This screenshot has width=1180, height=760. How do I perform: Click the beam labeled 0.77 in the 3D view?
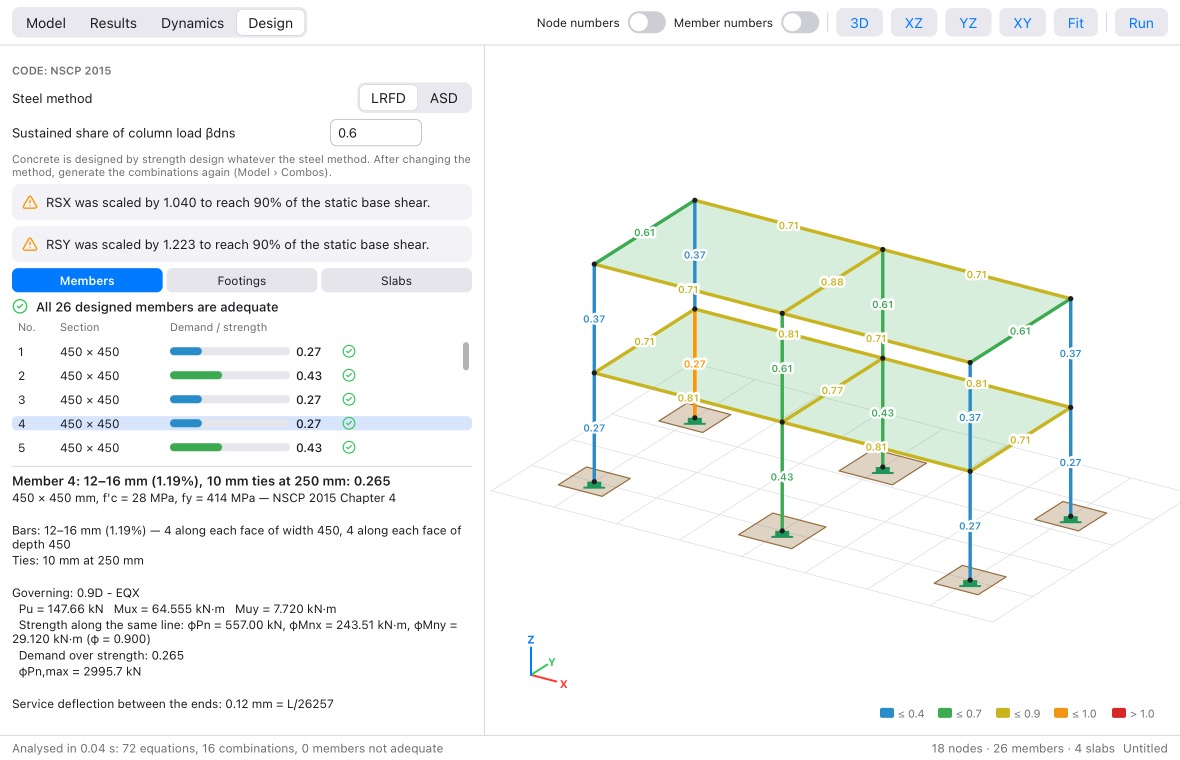point(832,390)
